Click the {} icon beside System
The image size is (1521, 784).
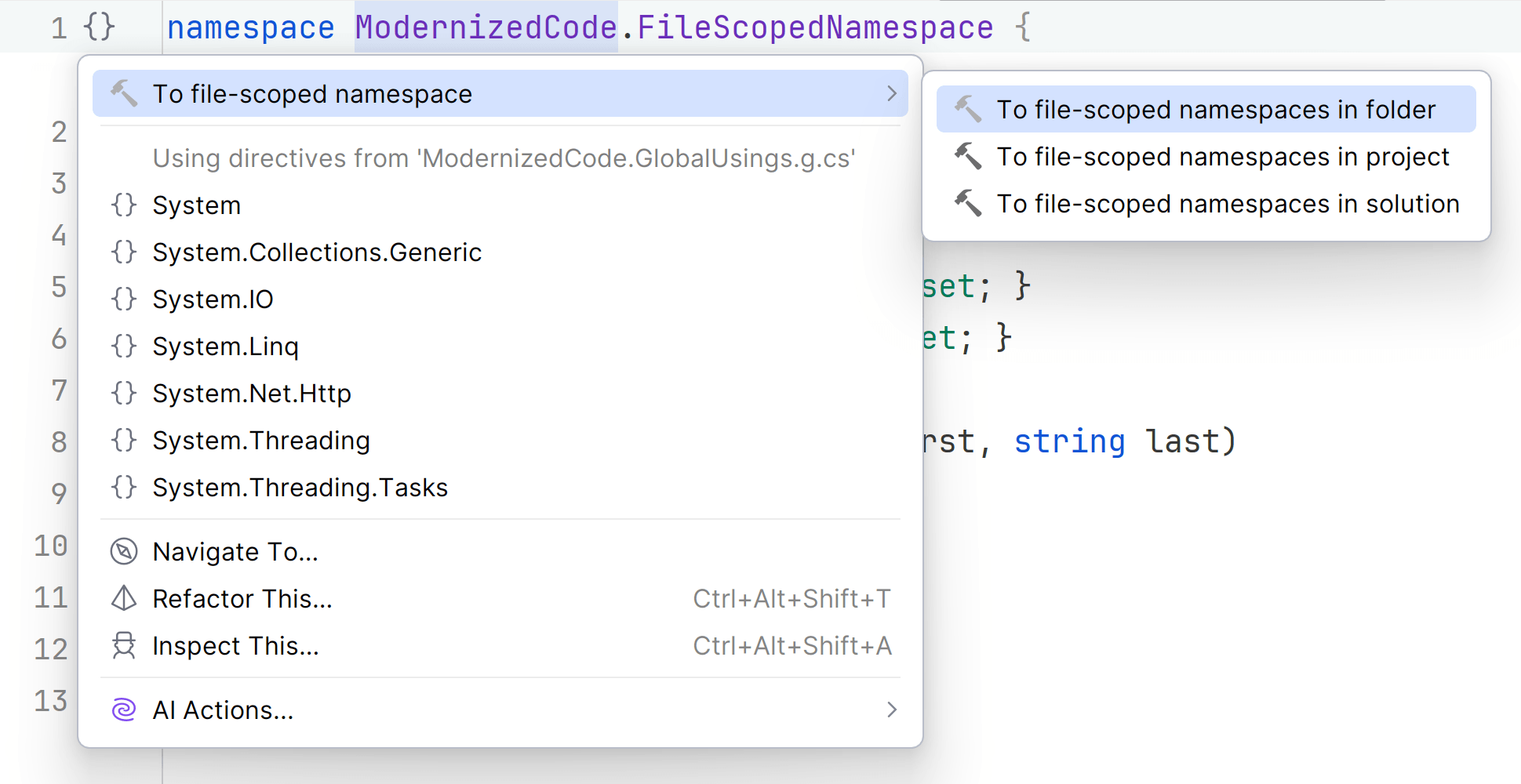pyautogui.click(x=123, y=205)
